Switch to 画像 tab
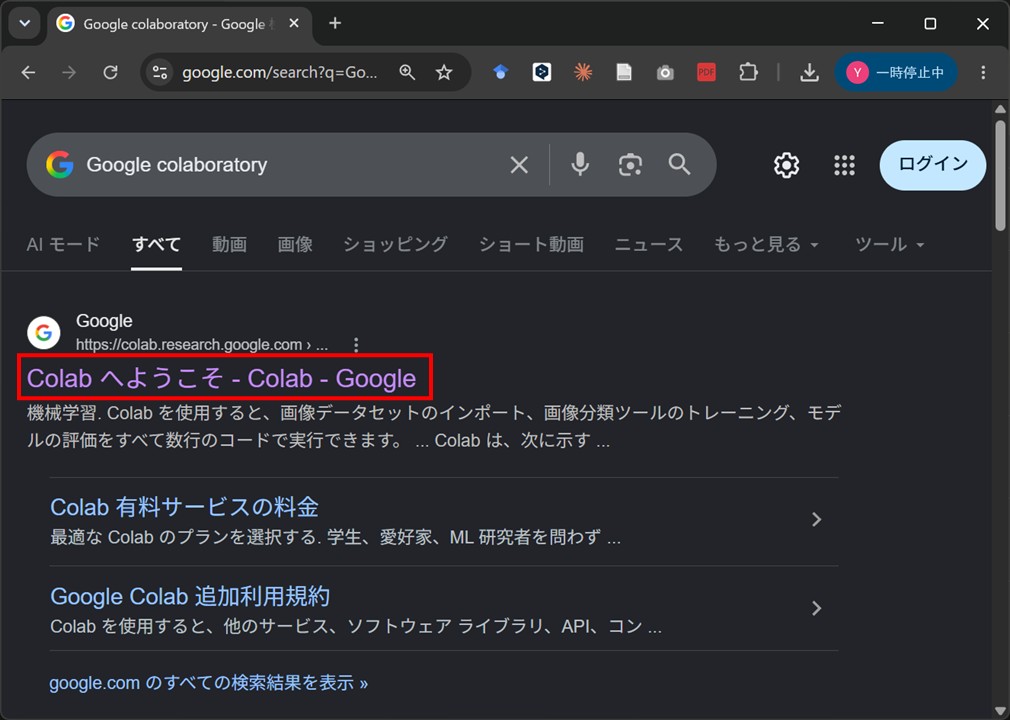The width and height of the screenshot is (1010, 720). coord(295,245)
